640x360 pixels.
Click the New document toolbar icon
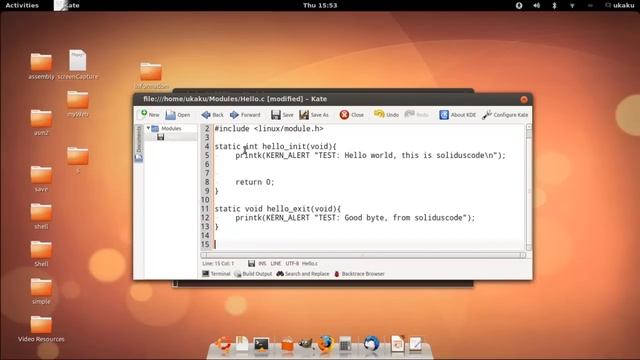(149, 115)
